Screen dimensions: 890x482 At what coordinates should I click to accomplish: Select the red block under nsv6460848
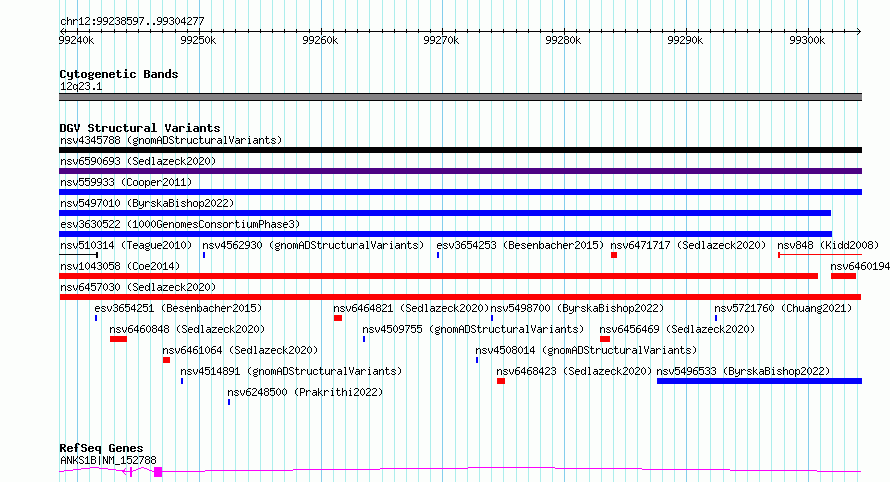[x=118, y=340]
